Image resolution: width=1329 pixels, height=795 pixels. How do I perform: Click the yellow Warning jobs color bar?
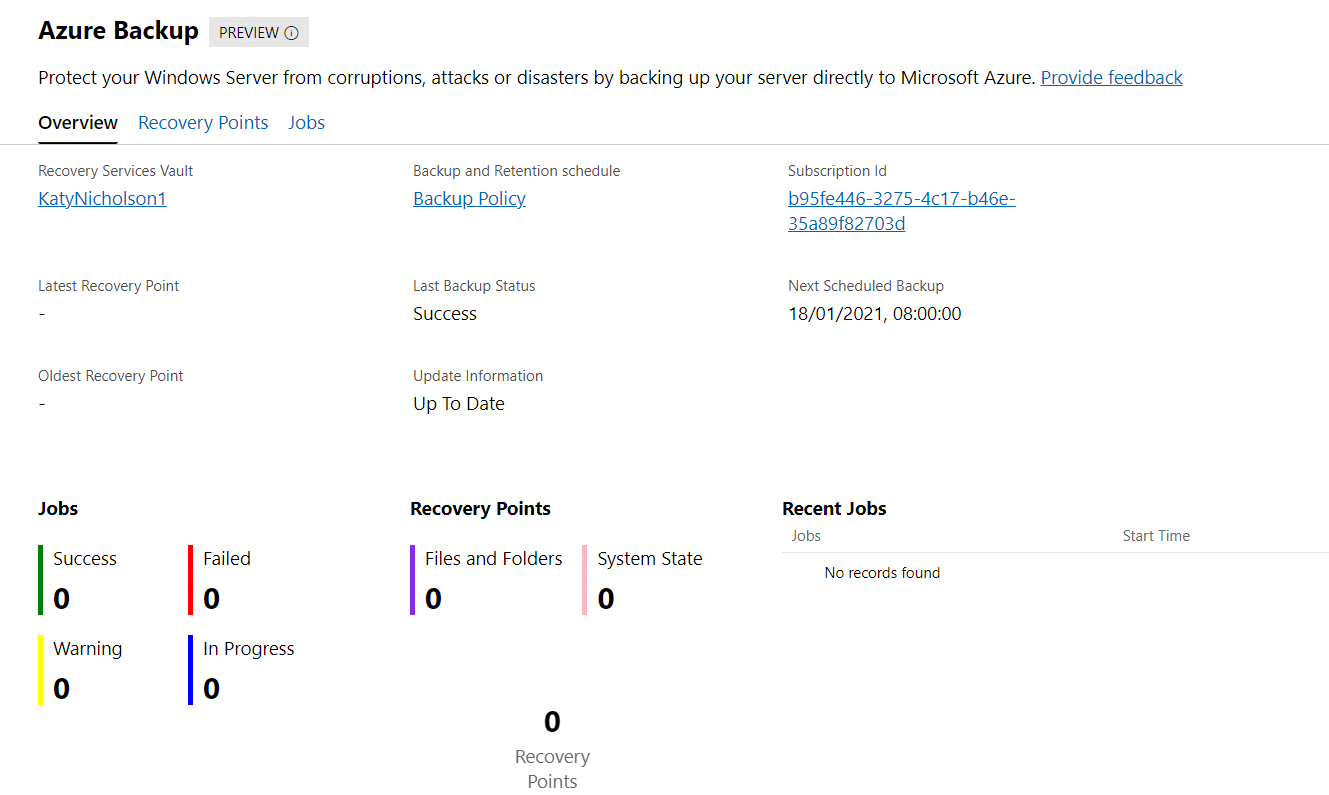coord(41,670)
